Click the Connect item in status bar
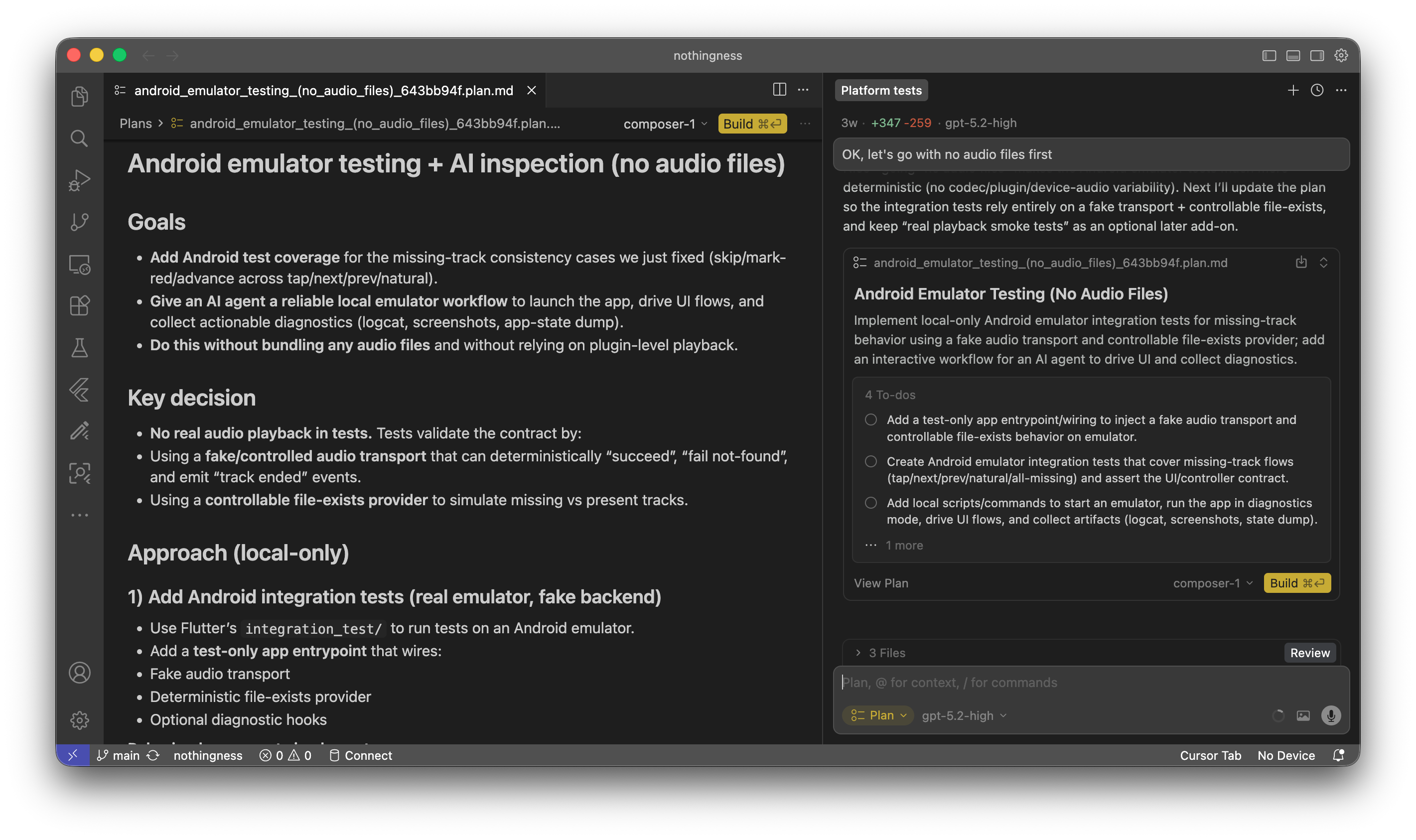Image resolution: width=1416 pixels, height=840 pixels. pyautogui.click(x=361, y=756)
